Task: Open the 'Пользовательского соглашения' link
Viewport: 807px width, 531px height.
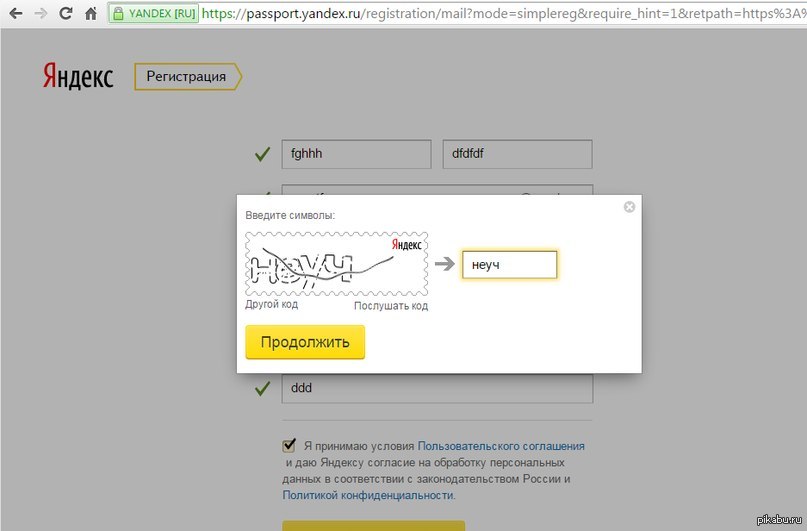Action: (501, 446)
